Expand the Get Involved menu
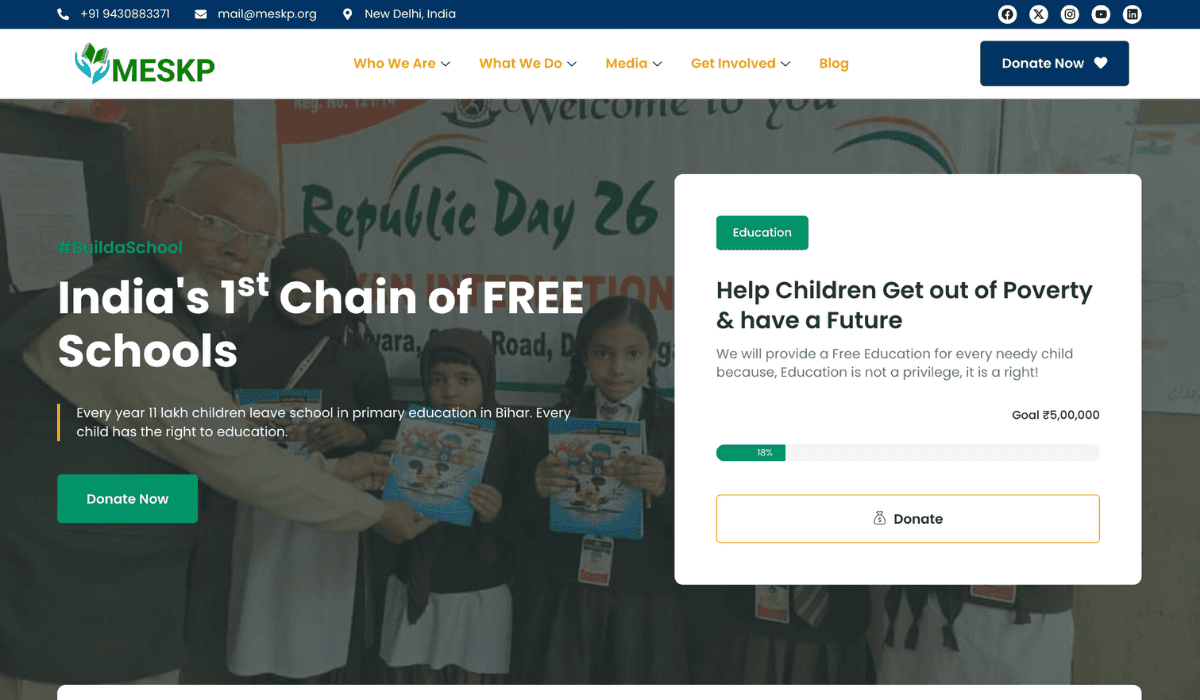This screenshot has height=700, width=1200. [741, 63]
